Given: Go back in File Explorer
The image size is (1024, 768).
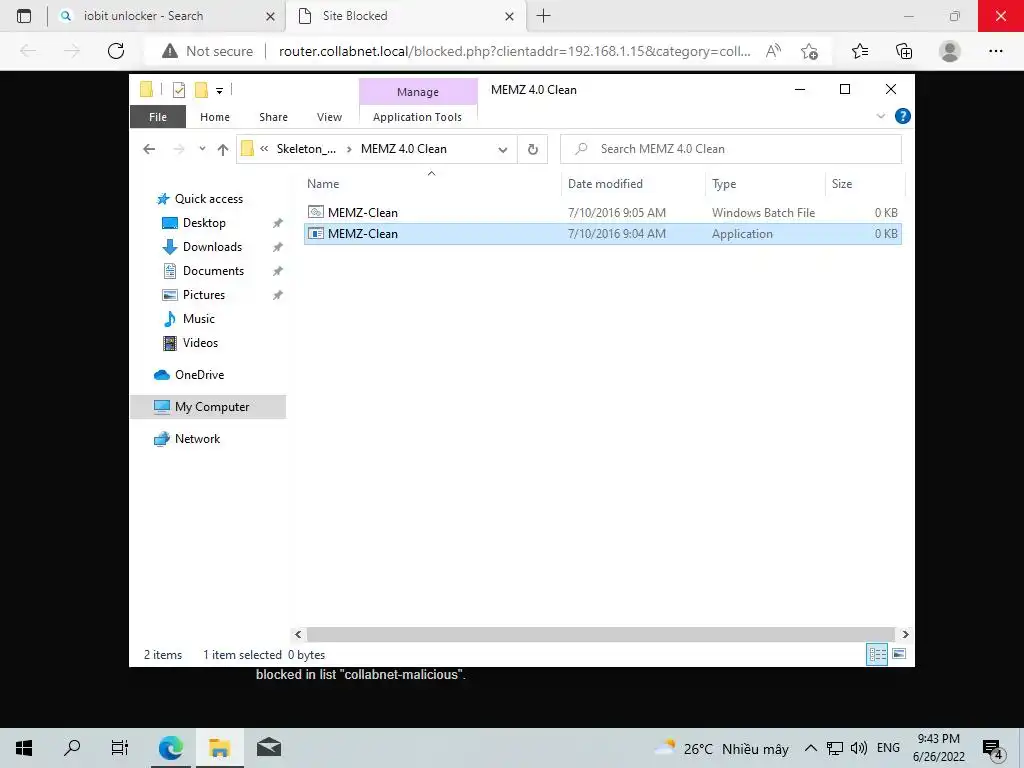Looking at the screenshot, I should 149,150.
